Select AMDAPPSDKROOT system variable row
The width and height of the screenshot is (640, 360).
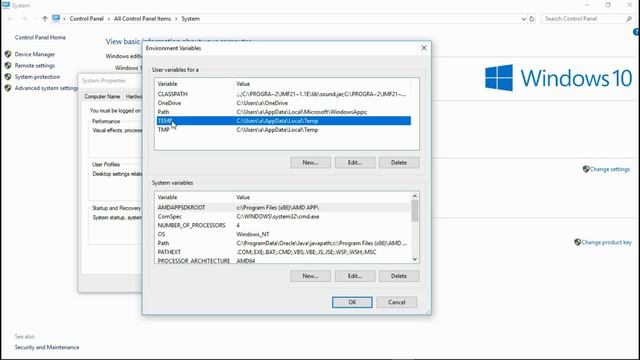click(x=284, y=207)
